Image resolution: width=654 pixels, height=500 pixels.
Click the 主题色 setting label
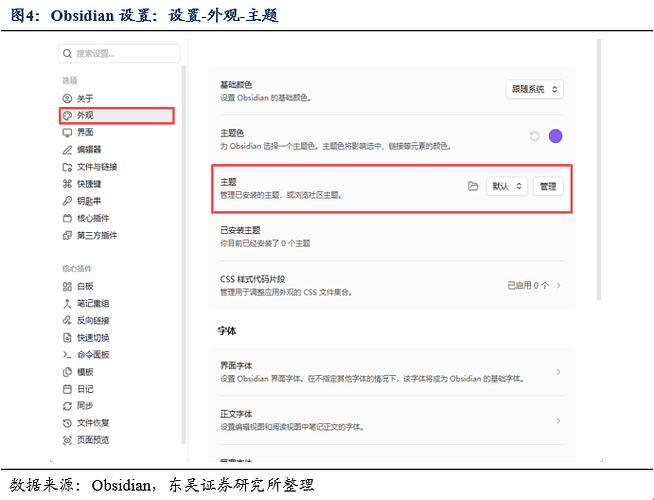click(x=232, y=133)
